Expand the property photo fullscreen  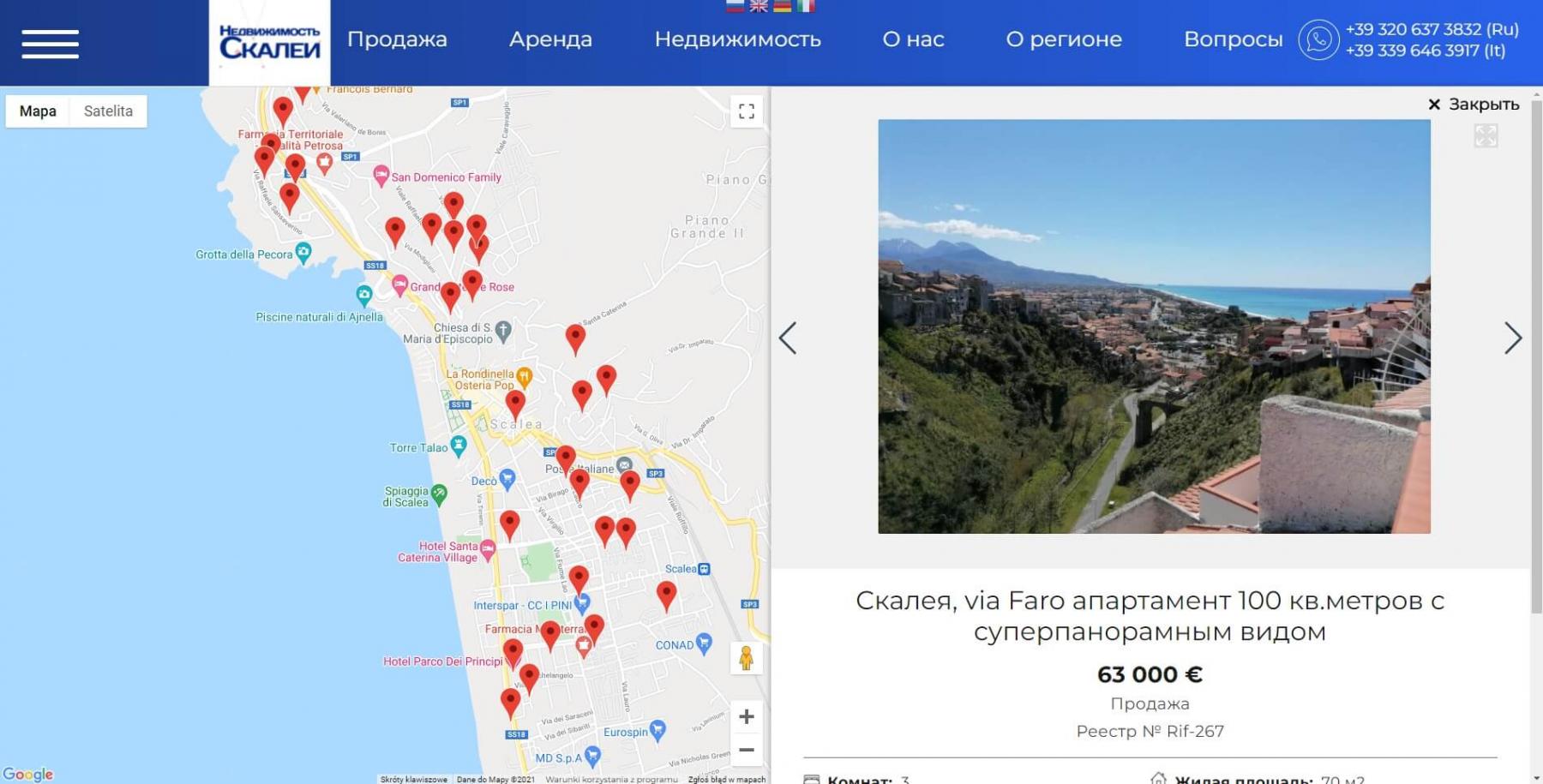1486,135
